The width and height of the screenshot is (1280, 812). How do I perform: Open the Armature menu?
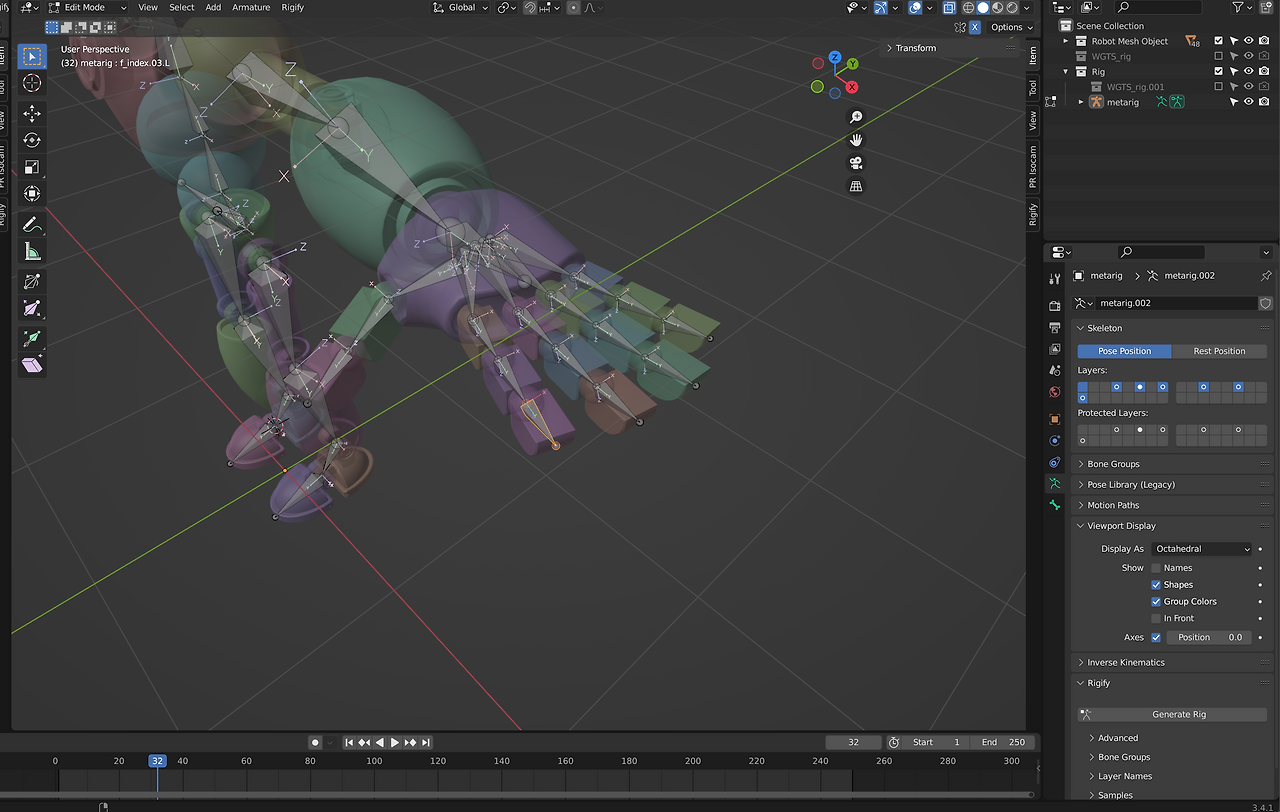[x=251, y=7]
